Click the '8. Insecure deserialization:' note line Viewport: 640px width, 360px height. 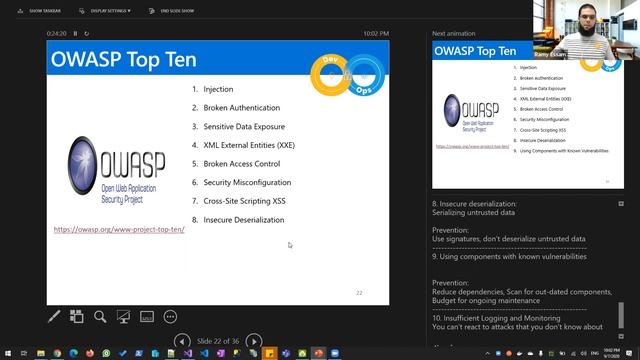pyautogui.click(x=474, y=204)
